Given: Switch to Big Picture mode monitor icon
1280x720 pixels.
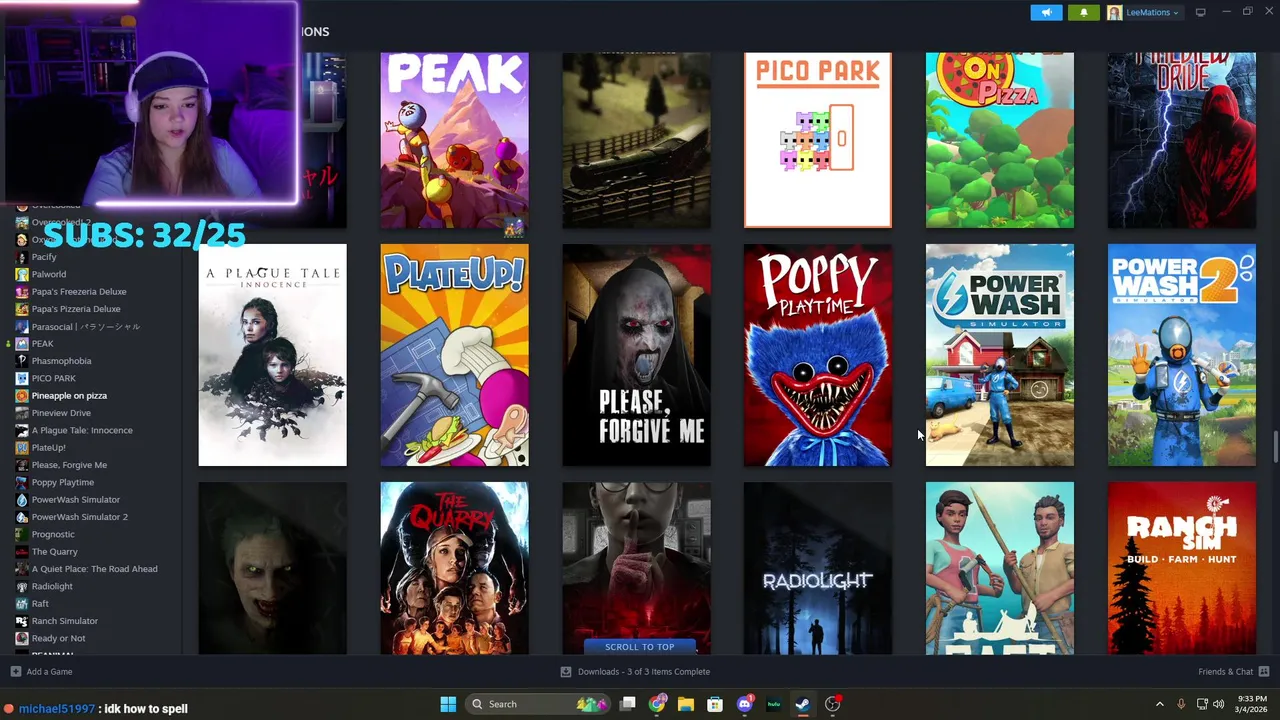Looking at the screenshot, I should click(x=1200, y=12).
